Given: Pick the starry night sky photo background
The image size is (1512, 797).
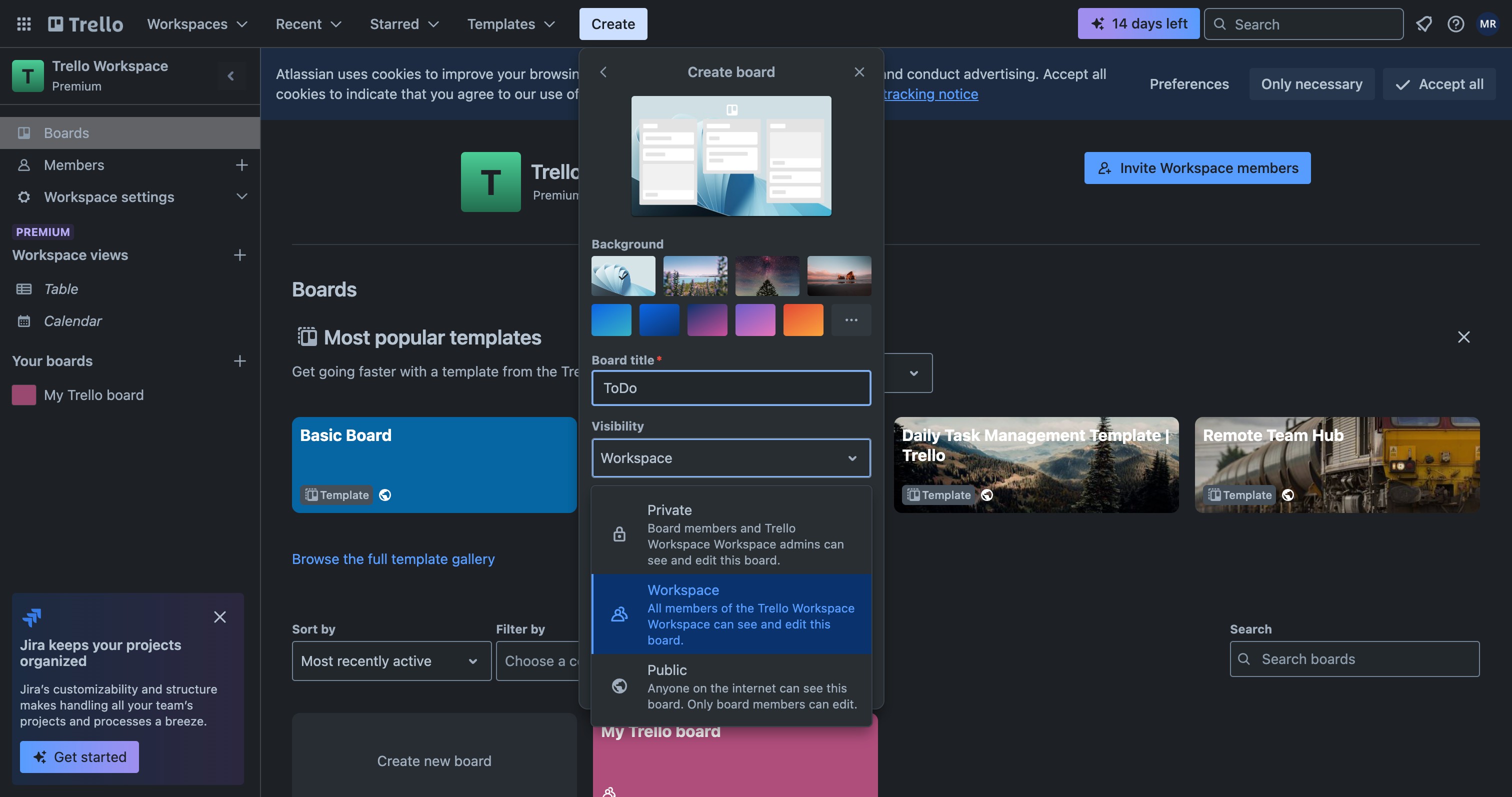Looking at the screenshot, I should pyautogui.click(x=767, y=276).
